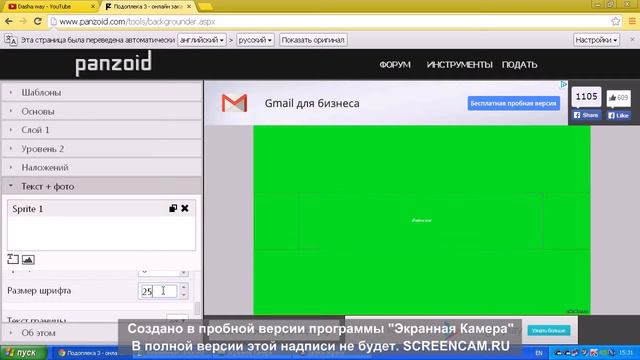Click Показать оригинал button
640x360 pixels.
[x=313, y=40]
